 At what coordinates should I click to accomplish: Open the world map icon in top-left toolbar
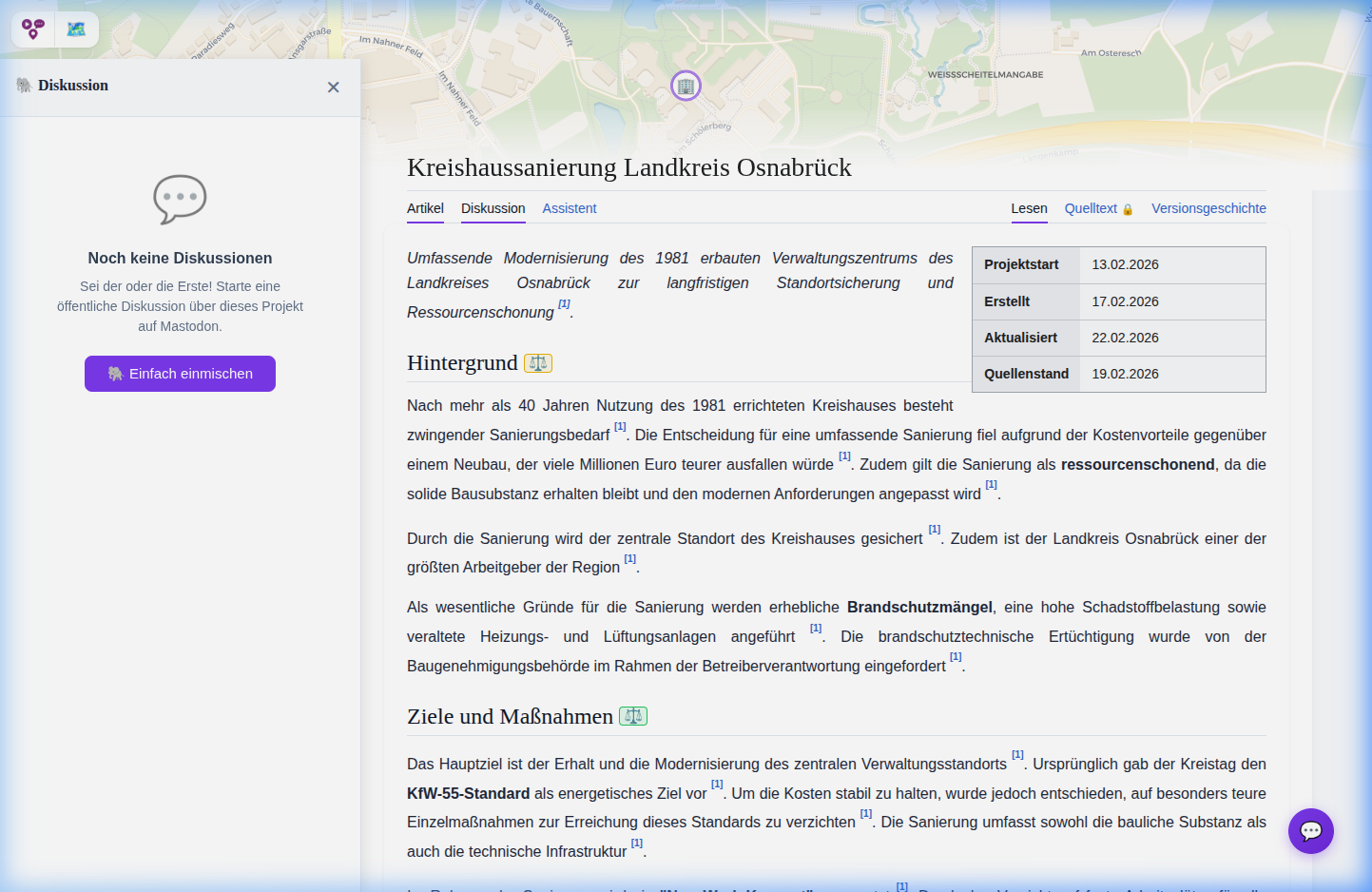coord(77,29)
